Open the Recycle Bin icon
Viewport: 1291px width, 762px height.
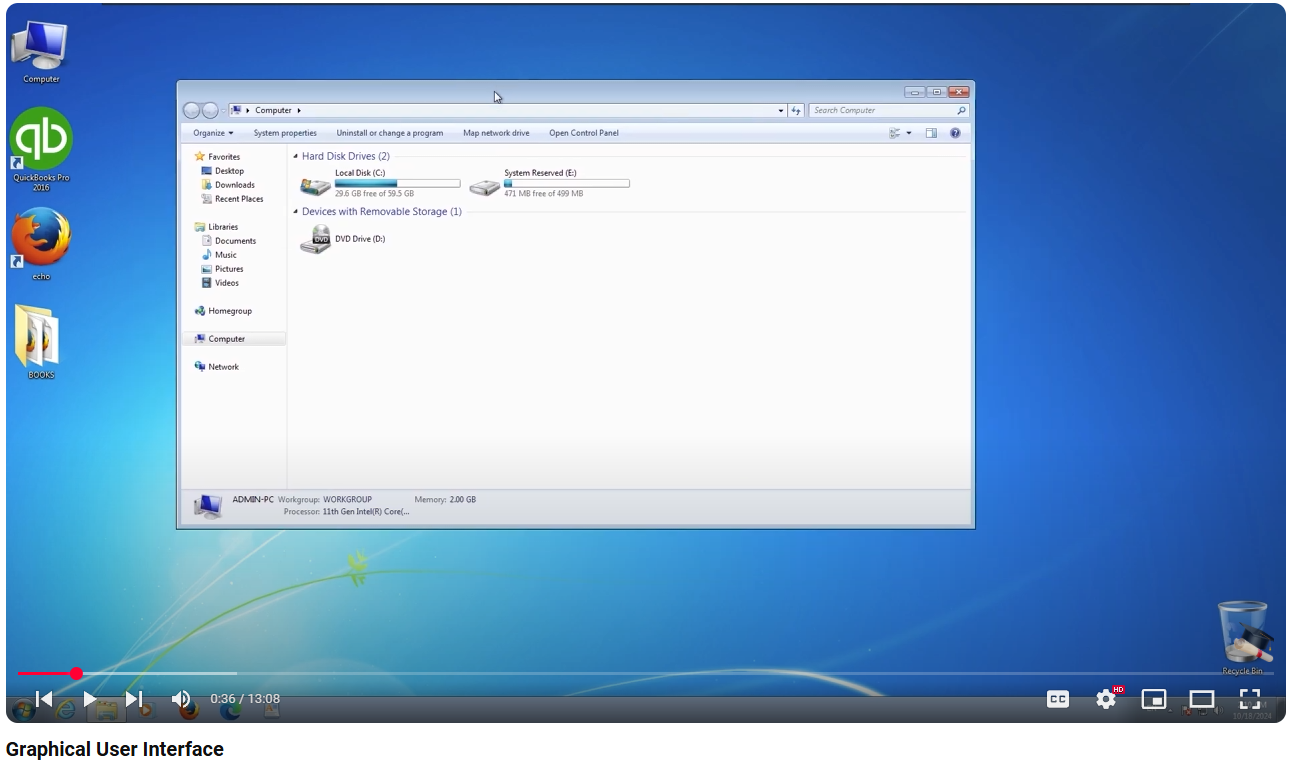1243,632
